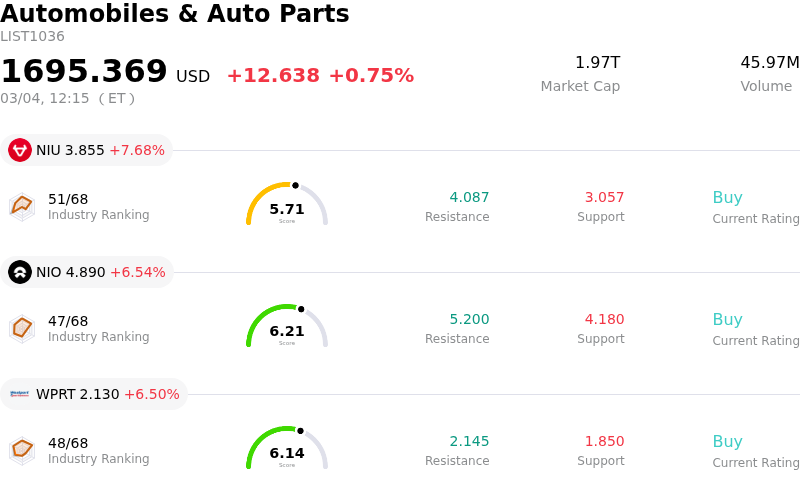Click NIU Buy current rating
800x488 pixels.
coord(727,198)
